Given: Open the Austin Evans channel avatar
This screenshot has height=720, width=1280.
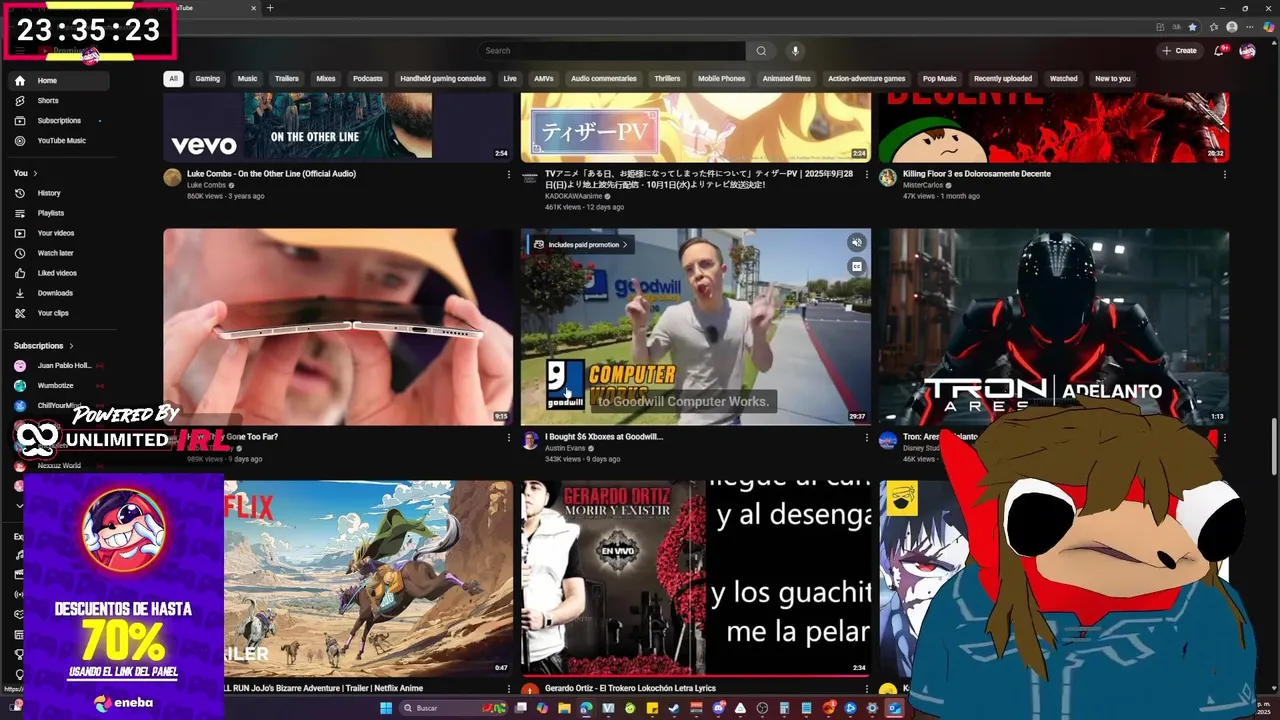Looking at the screenshot, I should pyautogui.click(x=530, y=441).
